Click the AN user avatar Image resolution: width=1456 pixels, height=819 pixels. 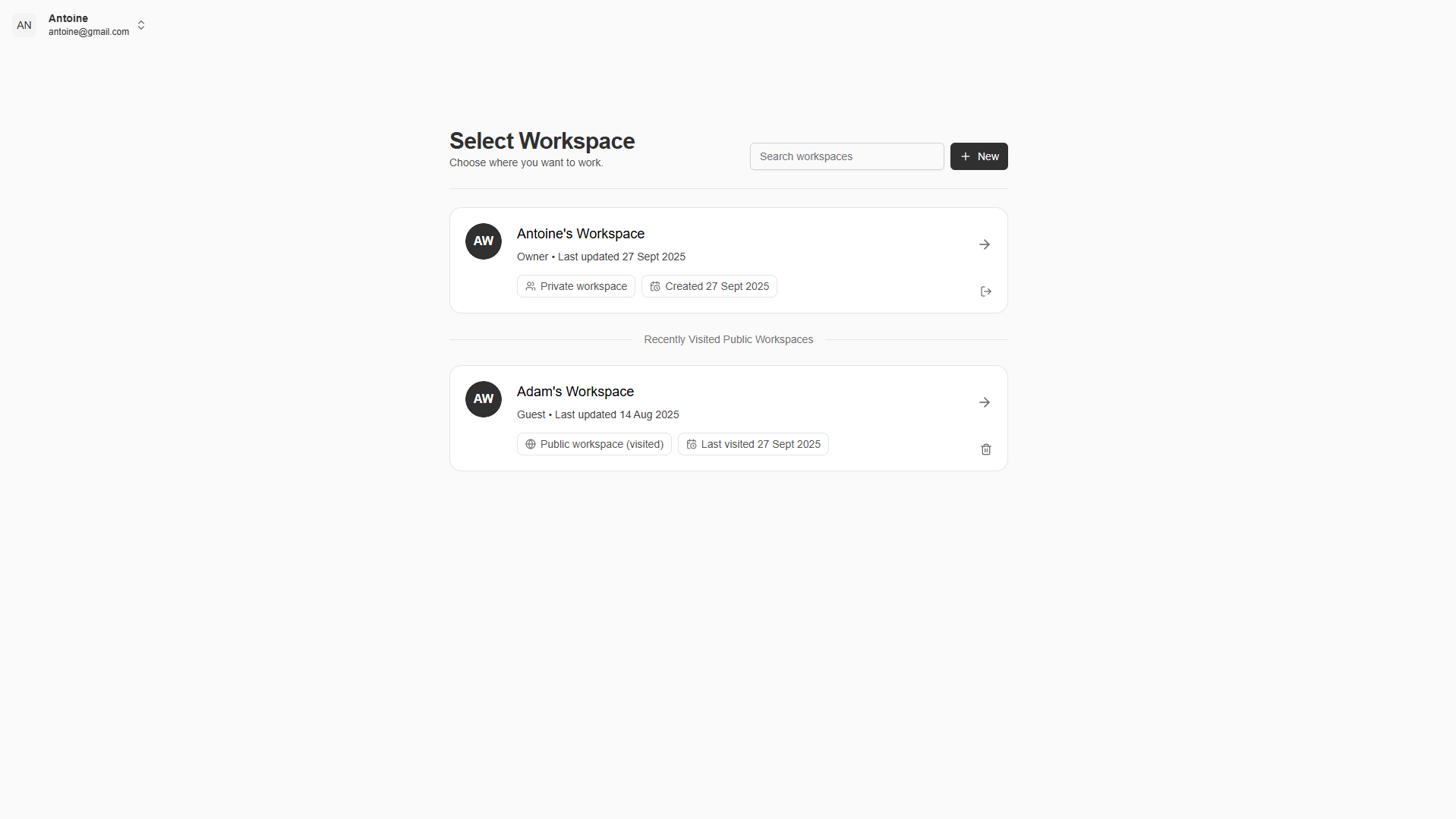tap(24, 25)
